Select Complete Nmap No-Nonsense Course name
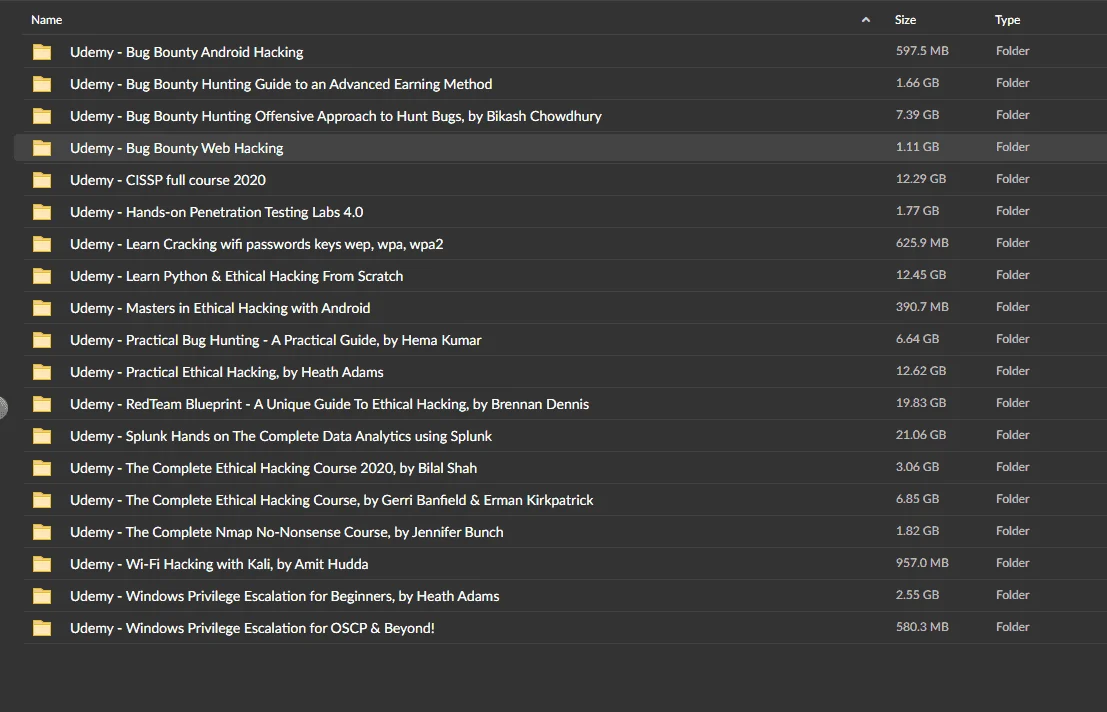This screenshot has height=712, width=1107. point(287,532)
